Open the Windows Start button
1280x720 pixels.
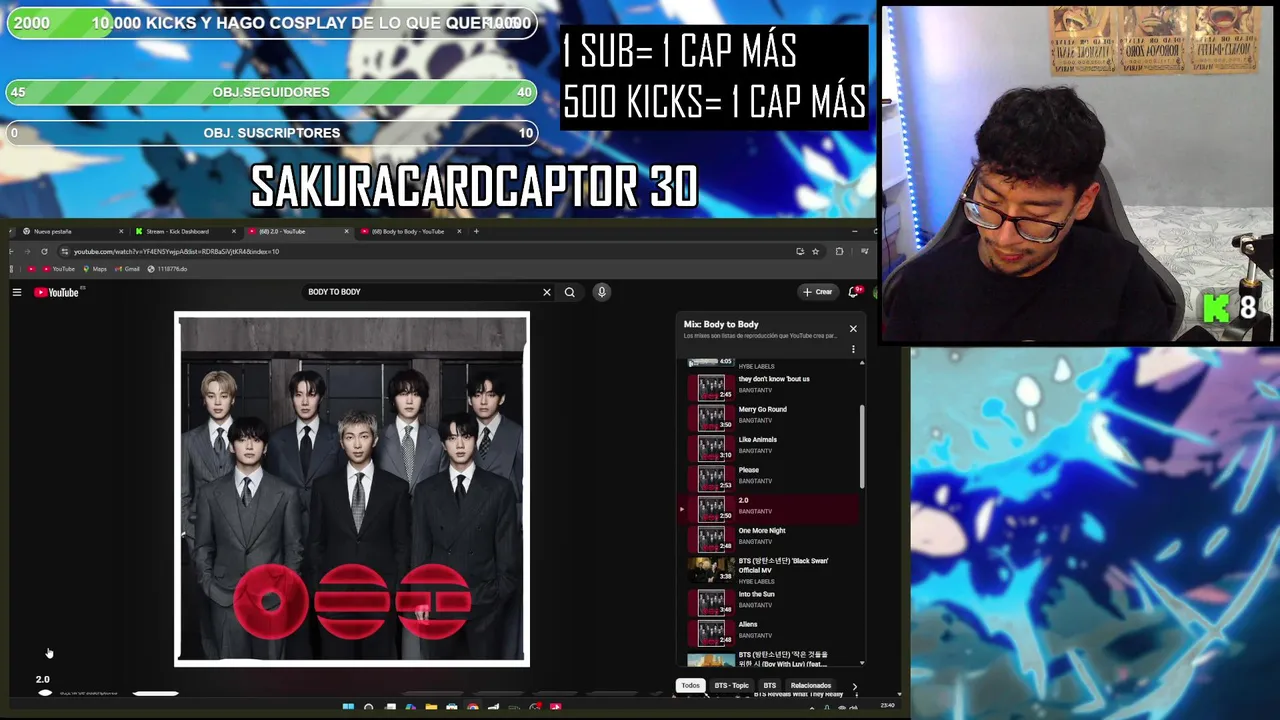[348, 707]
